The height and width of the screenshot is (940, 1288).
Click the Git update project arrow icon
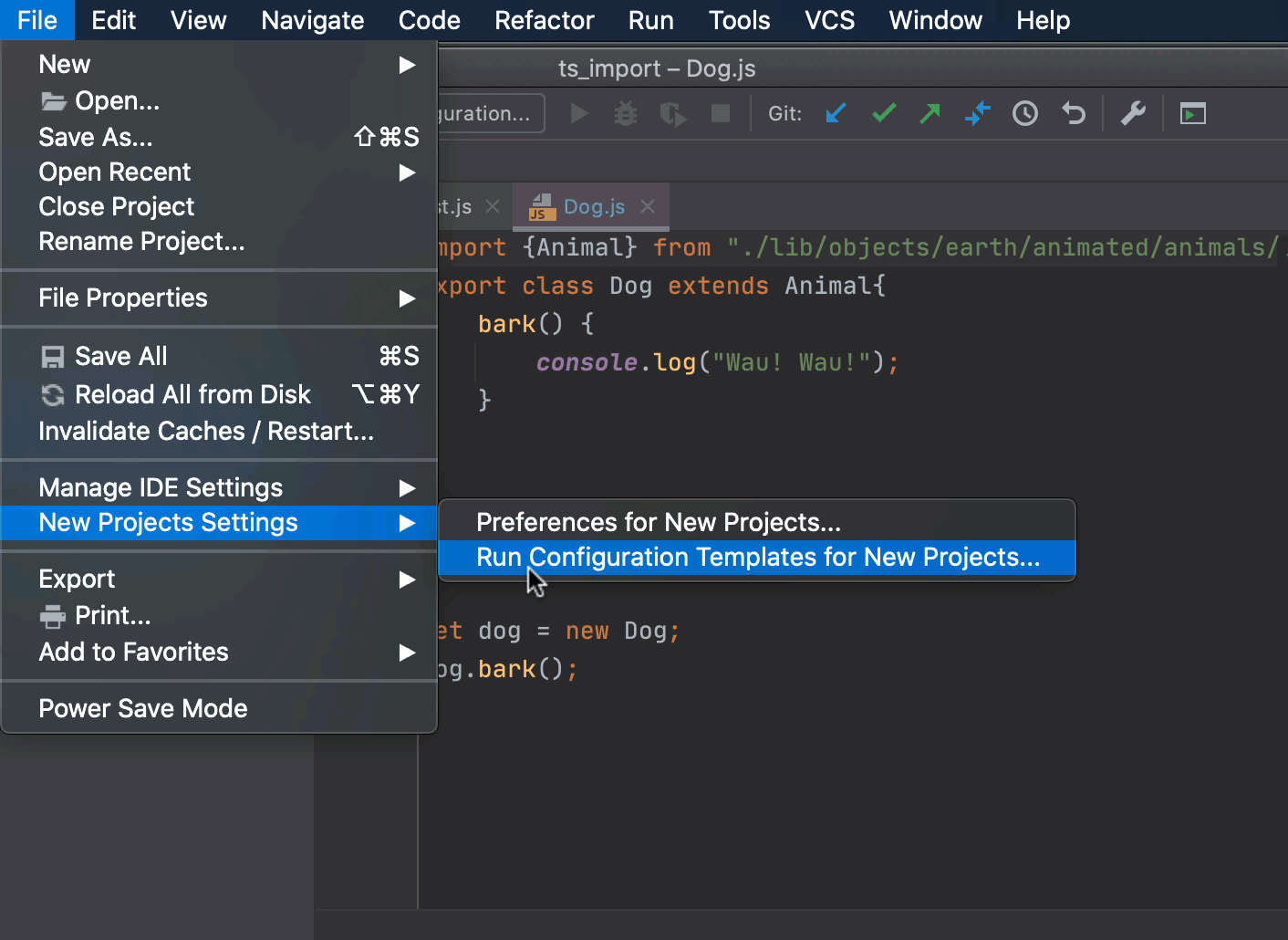(x=836, y=113)
